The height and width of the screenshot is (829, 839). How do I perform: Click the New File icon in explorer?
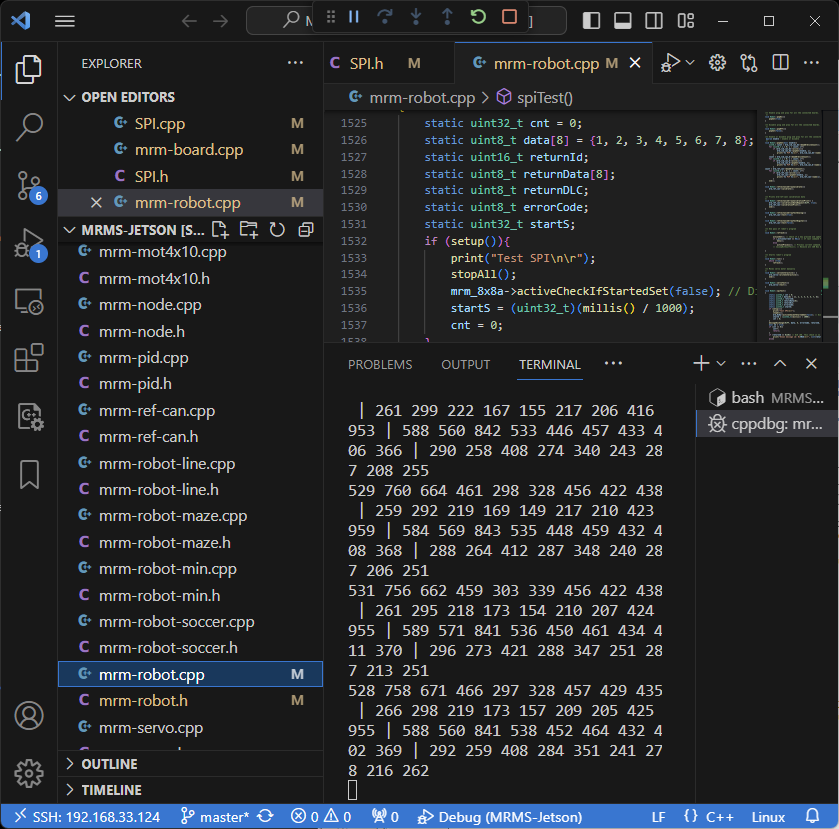[x=221, y=230]
